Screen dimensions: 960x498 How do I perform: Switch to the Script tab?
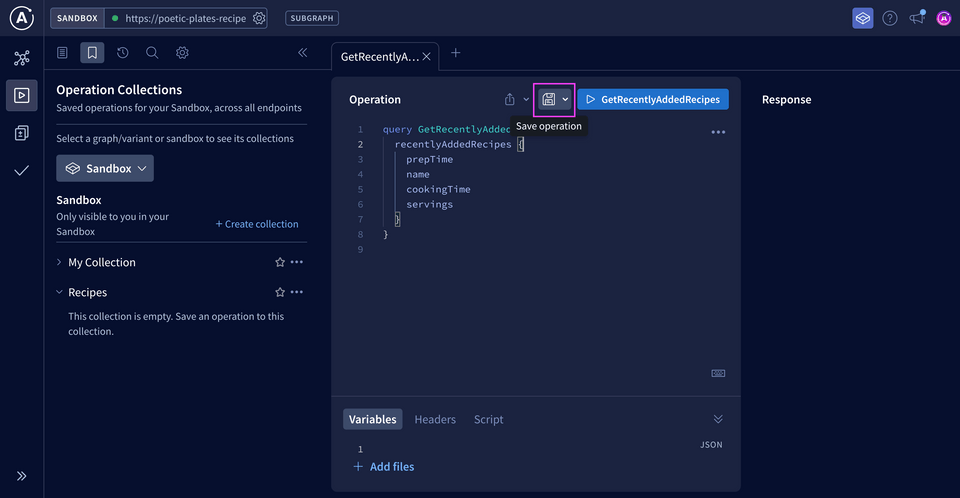489,420
